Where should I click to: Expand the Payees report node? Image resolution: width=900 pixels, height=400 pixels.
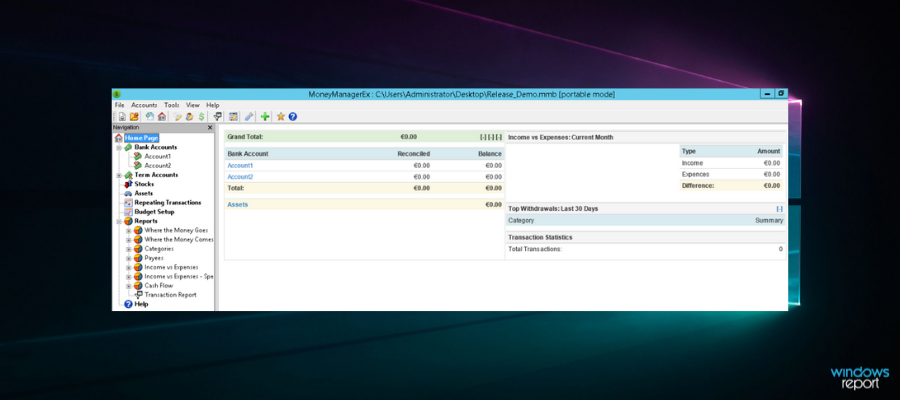coord(129,258)
